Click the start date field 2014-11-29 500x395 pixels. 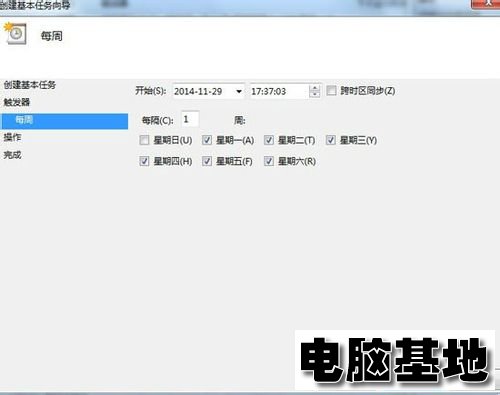click(x=208, y=91)
